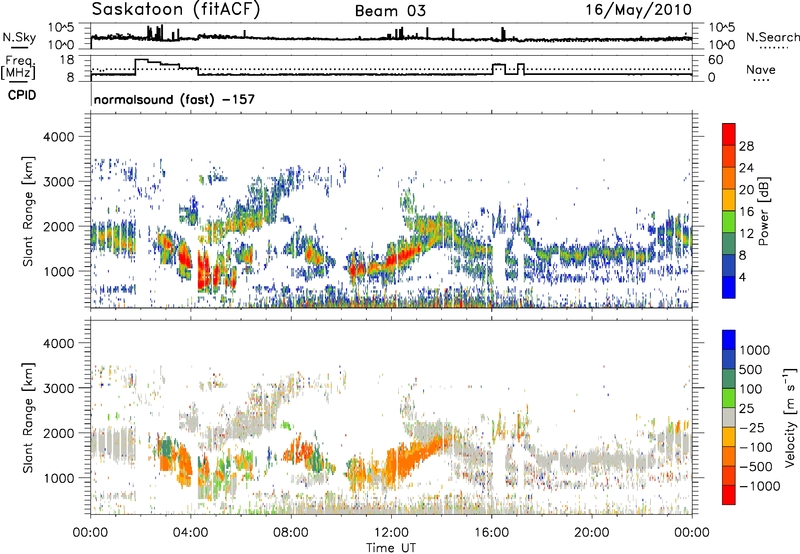Click the '12:00' time axis label

click(x=391, y=533)
